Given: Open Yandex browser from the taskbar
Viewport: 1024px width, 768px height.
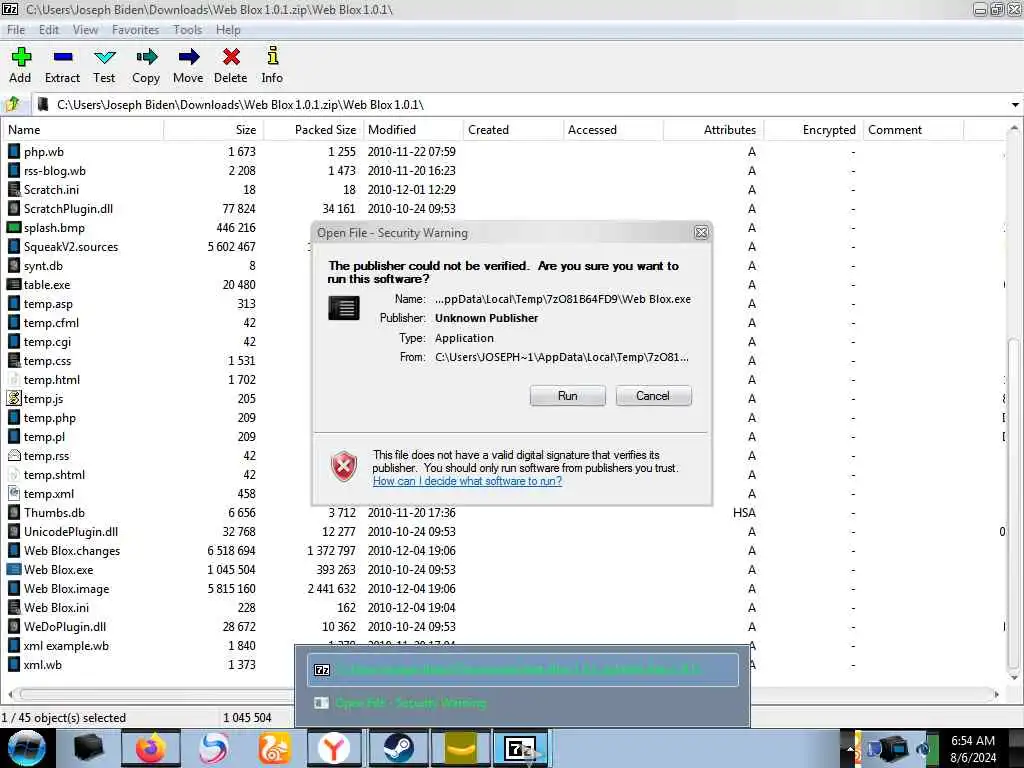Looking at the screenshot, I should coord(334,748).
